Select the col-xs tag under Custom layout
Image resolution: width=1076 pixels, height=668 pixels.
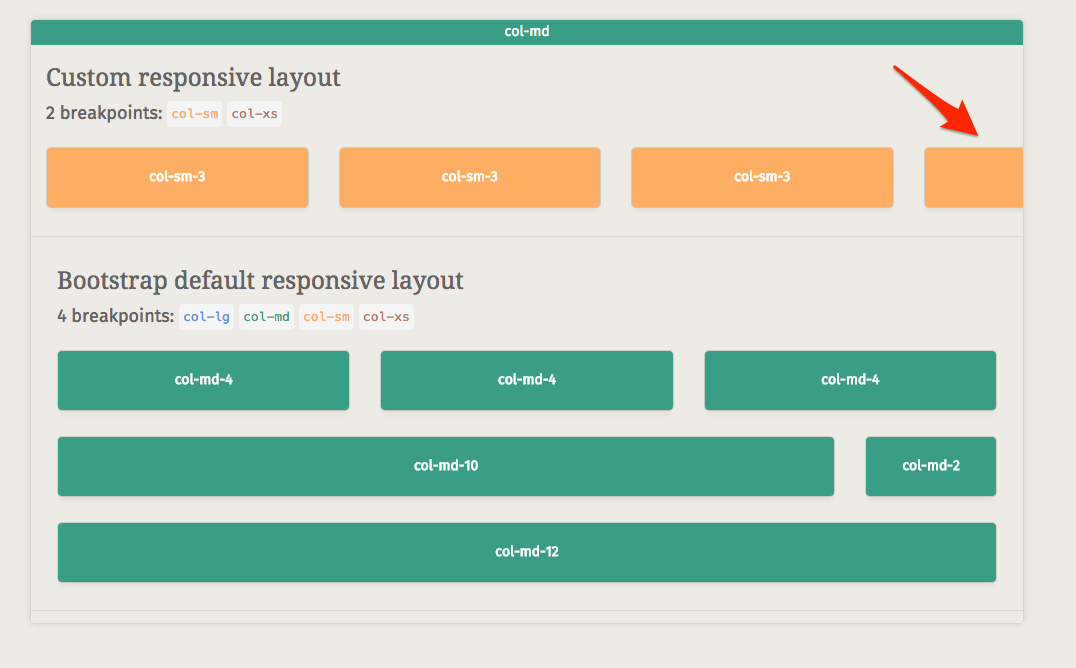pos(255,114)
